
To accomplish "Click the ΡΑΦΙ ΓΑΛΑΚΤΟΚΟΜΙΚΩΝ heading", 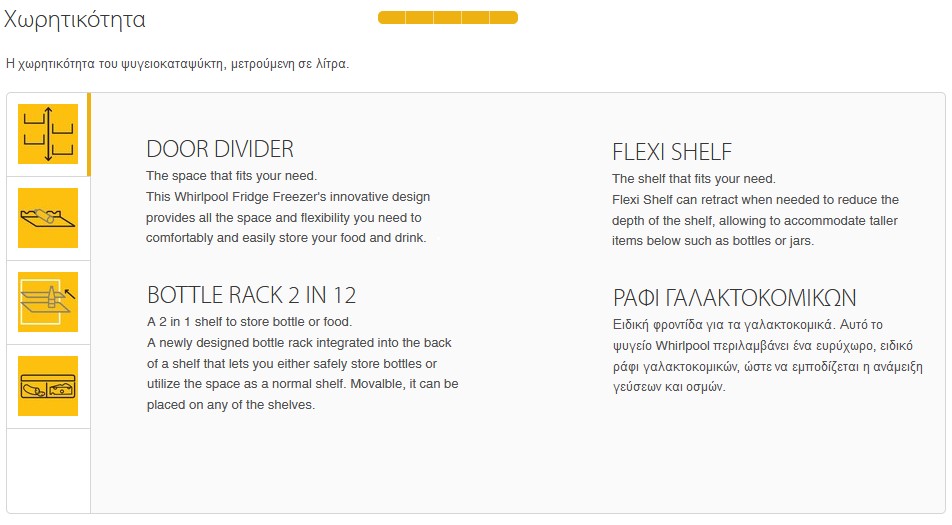I will point(735,298).
